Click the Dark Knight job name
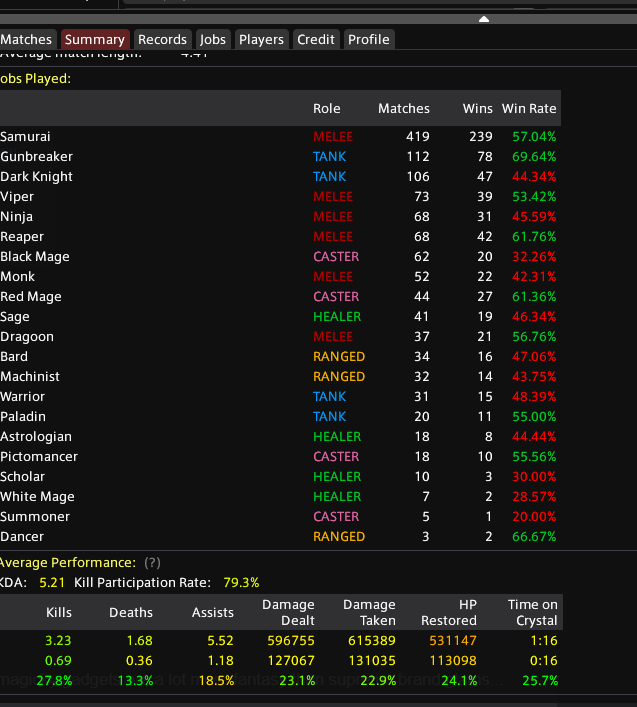This screenshot has width=637, height=707. click(x=37, y=177)
